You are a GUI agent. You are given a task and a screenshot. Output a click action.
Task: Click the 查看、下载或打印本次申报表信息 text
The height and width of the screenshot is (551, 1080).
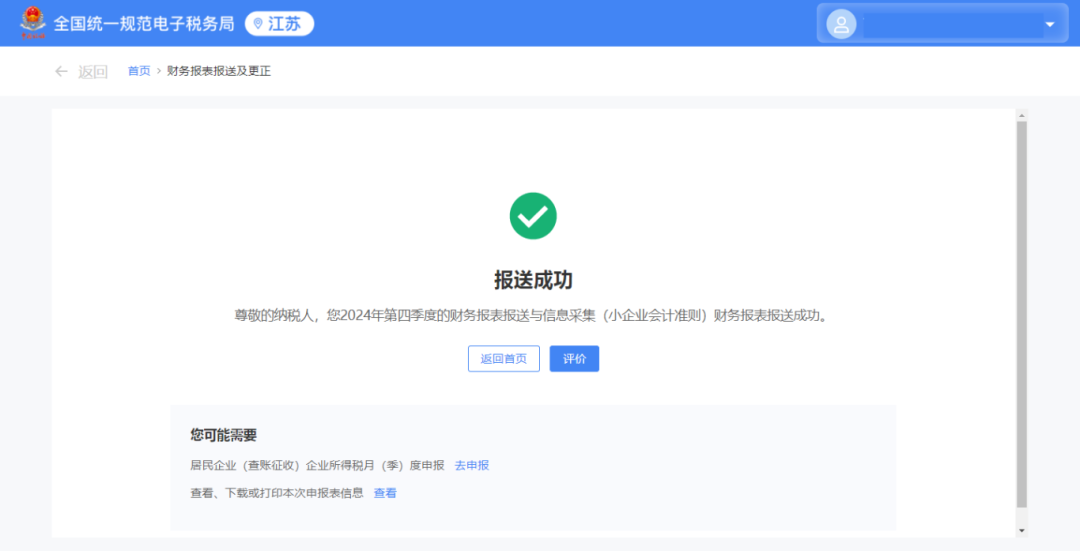pos(277,493)
